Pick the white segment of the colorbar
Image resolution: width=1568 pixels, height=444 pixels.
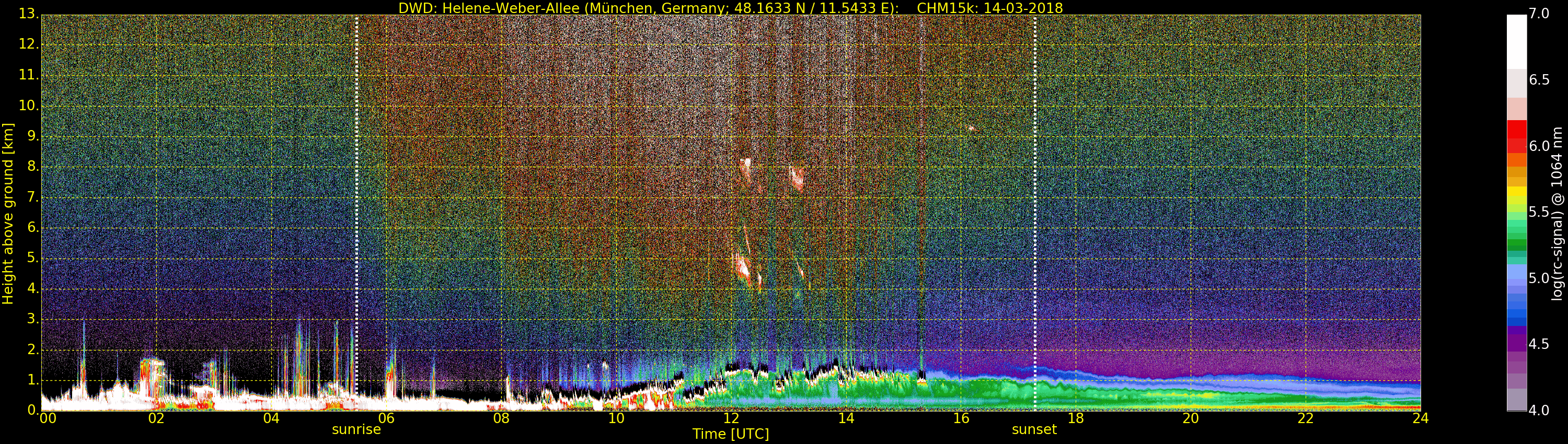1516,41
